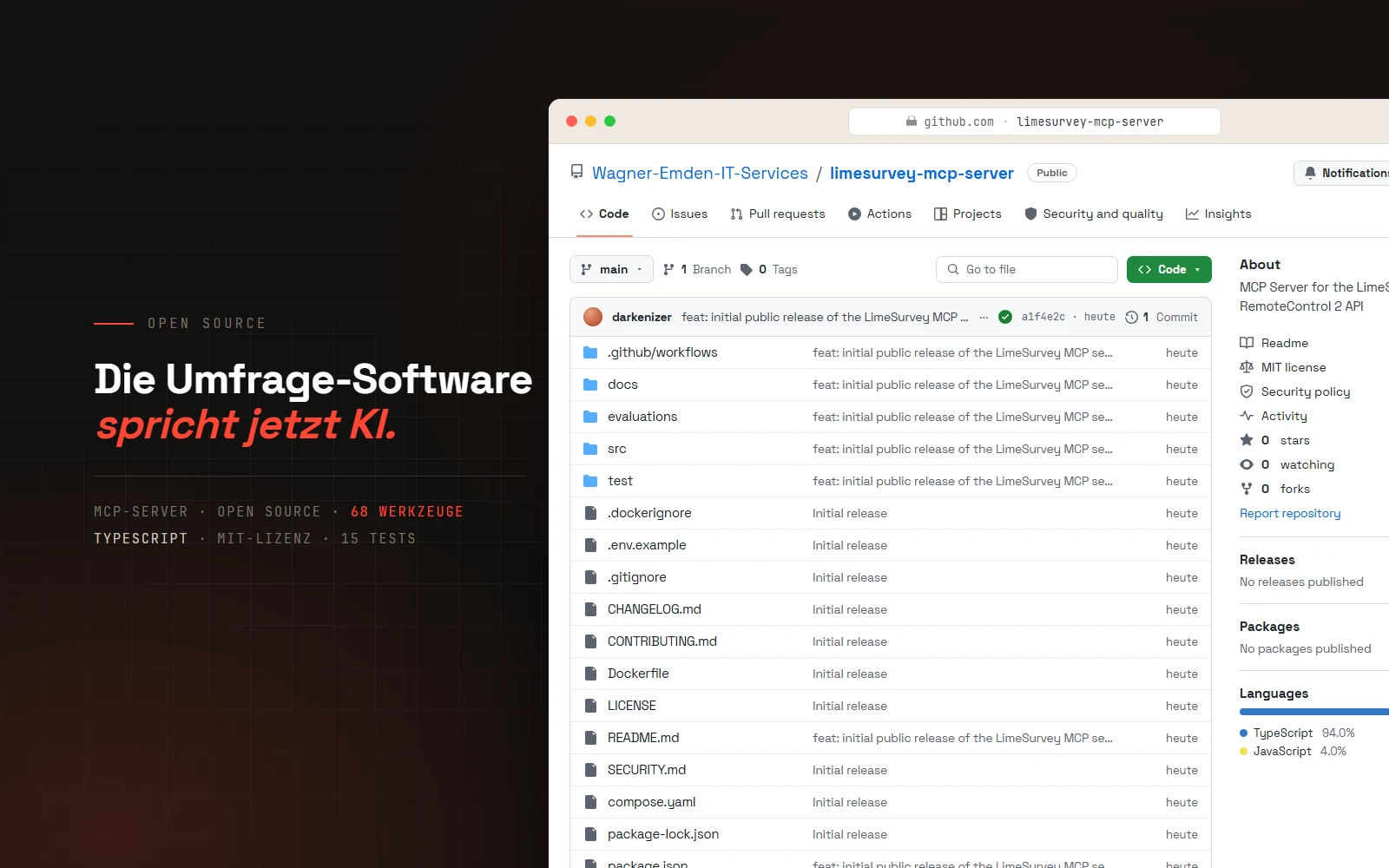
Task: Open the green Code dropdown button
Action: click(1168, 269)
